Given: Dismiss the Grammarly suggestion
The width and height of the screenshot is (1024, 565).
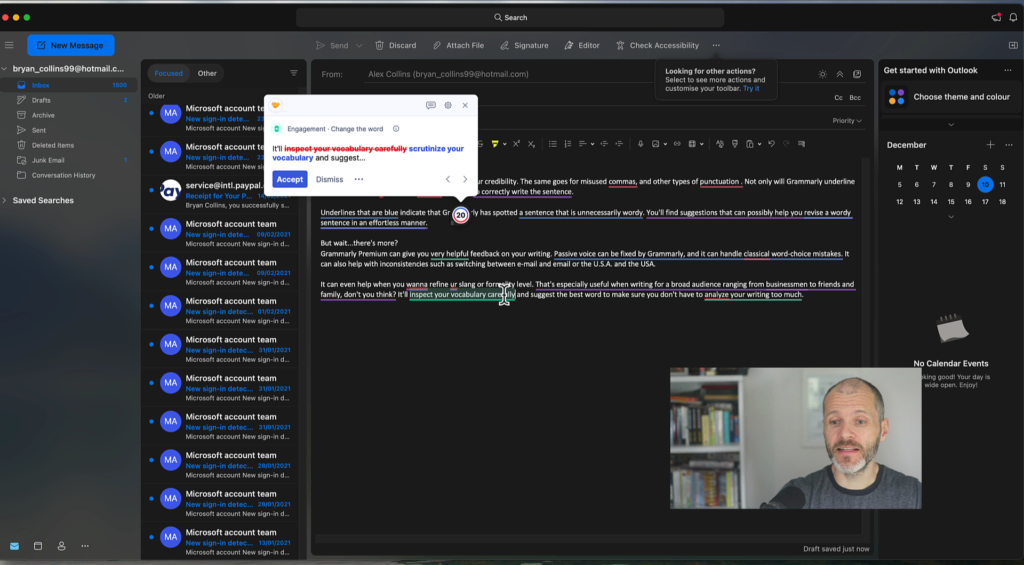Looking at the screenshot, I should pyautogui.click(x=329, y=179).
